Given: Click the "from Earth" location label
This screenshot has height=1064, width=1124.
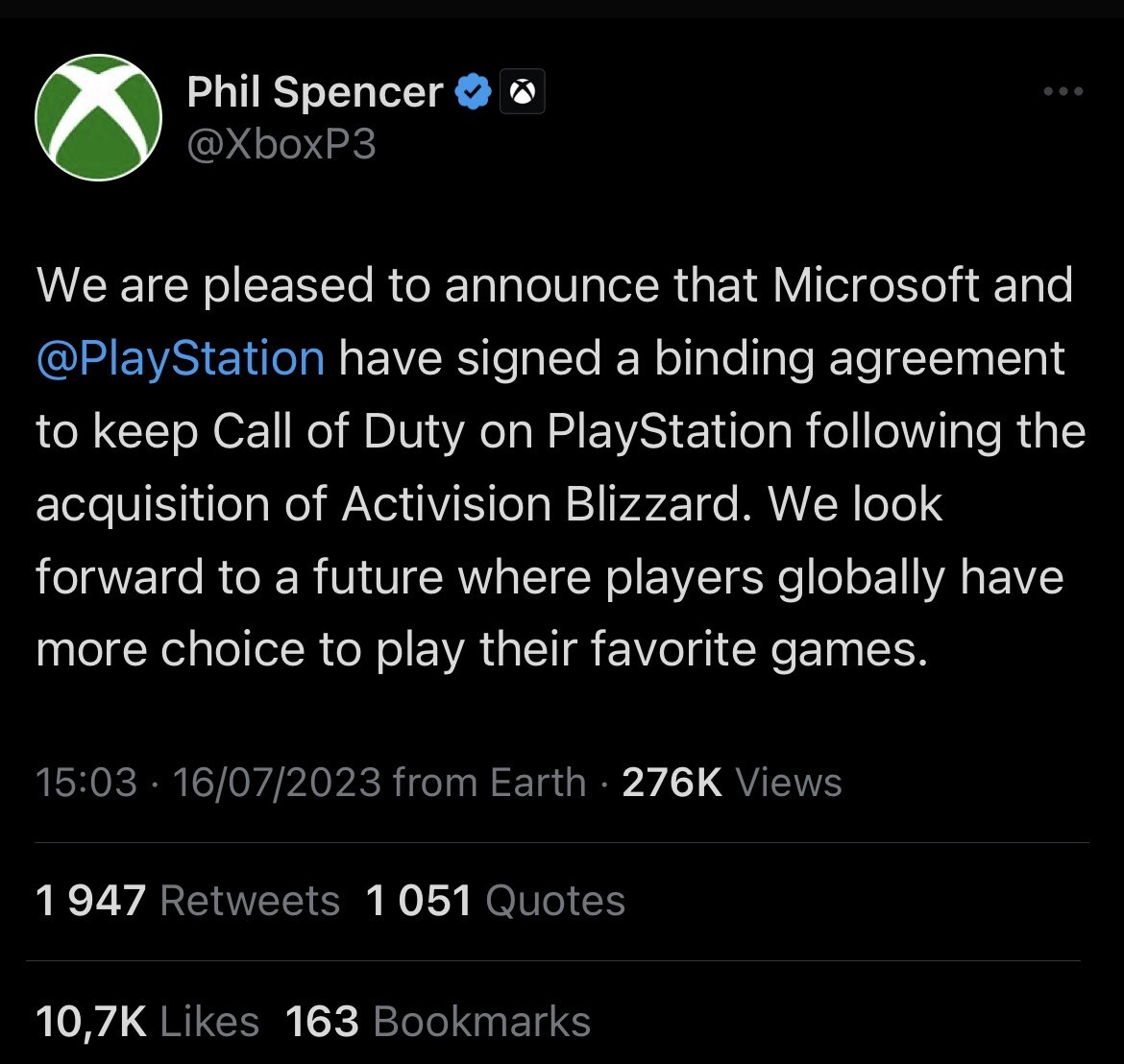Looking at the screenshot, I should pyautogui.click(x=490, y=783).
